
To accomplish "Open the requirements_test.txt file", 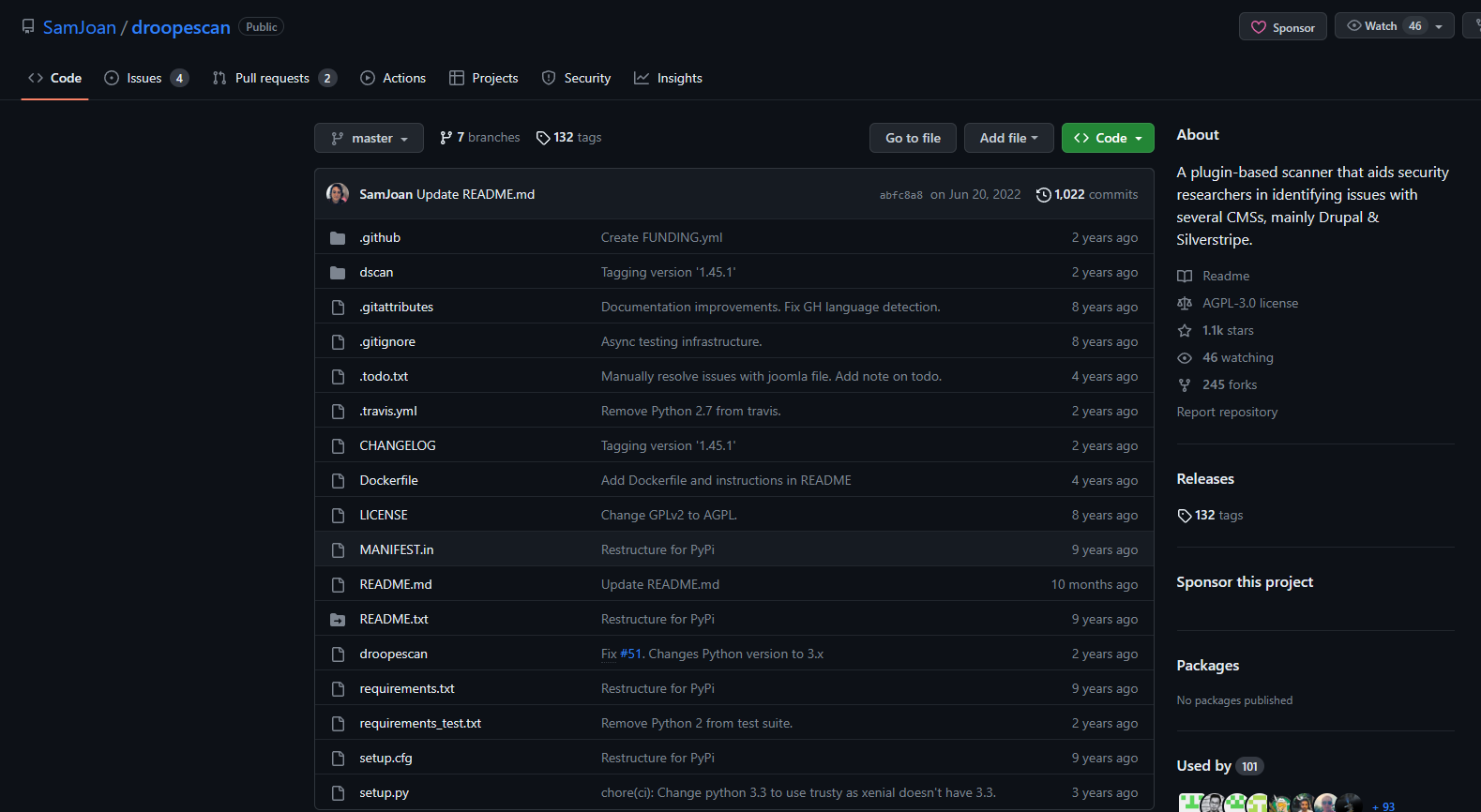I will point(420,724).
